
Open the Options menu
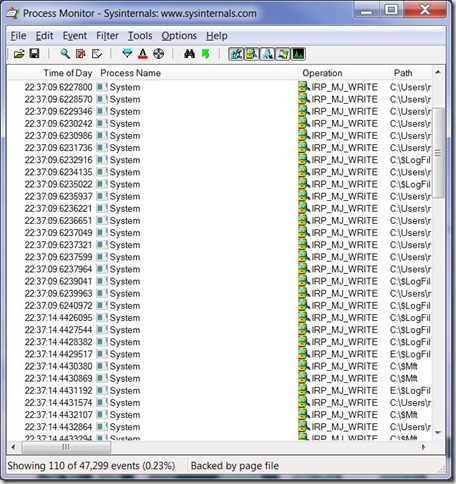tap(179, 36)
